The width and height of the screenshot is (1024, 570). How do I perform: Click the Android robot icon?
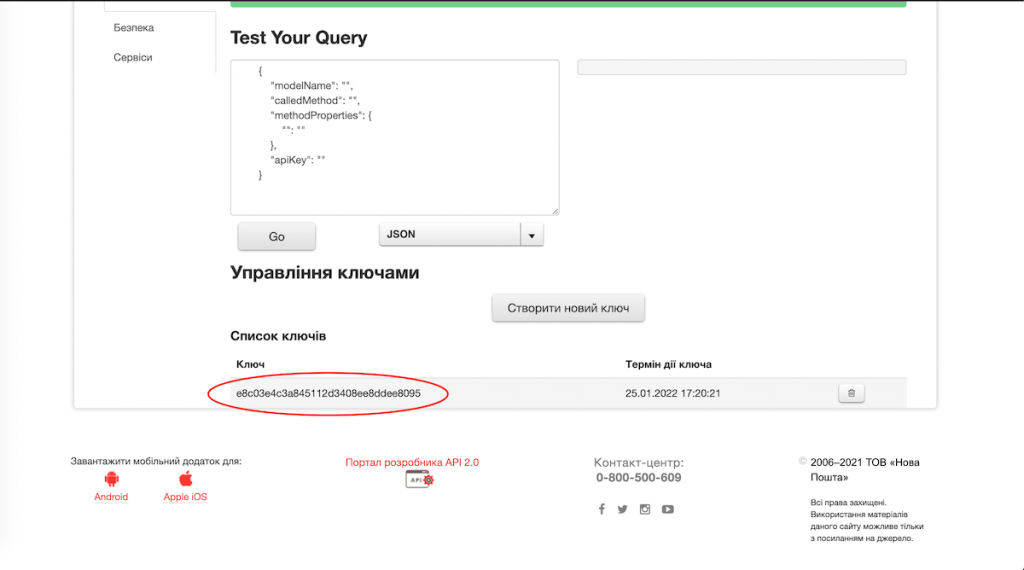111,479
